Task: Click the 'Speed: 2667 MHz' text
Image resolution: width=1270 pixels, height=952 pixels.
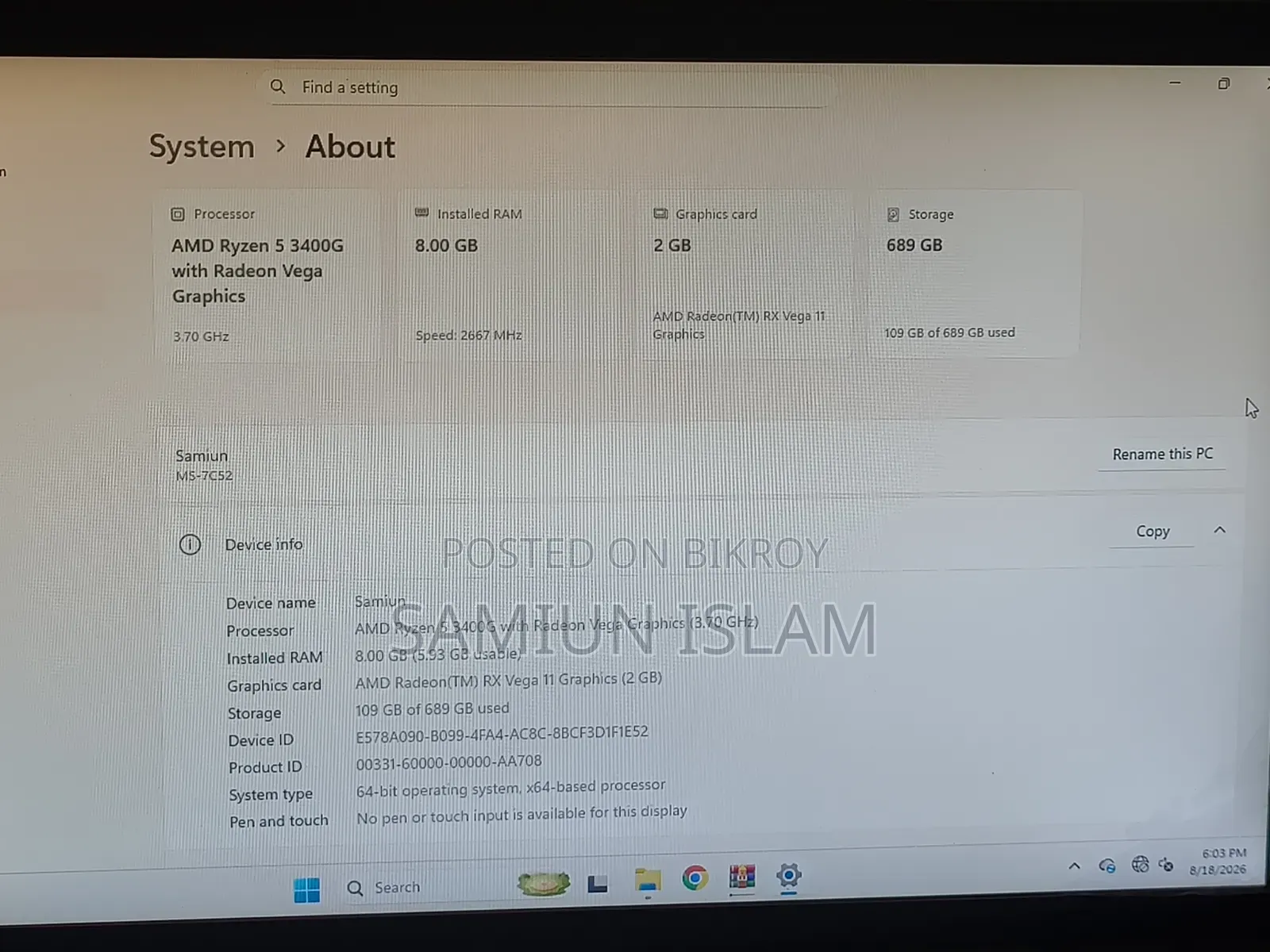Action: click(x=468, y=336)
